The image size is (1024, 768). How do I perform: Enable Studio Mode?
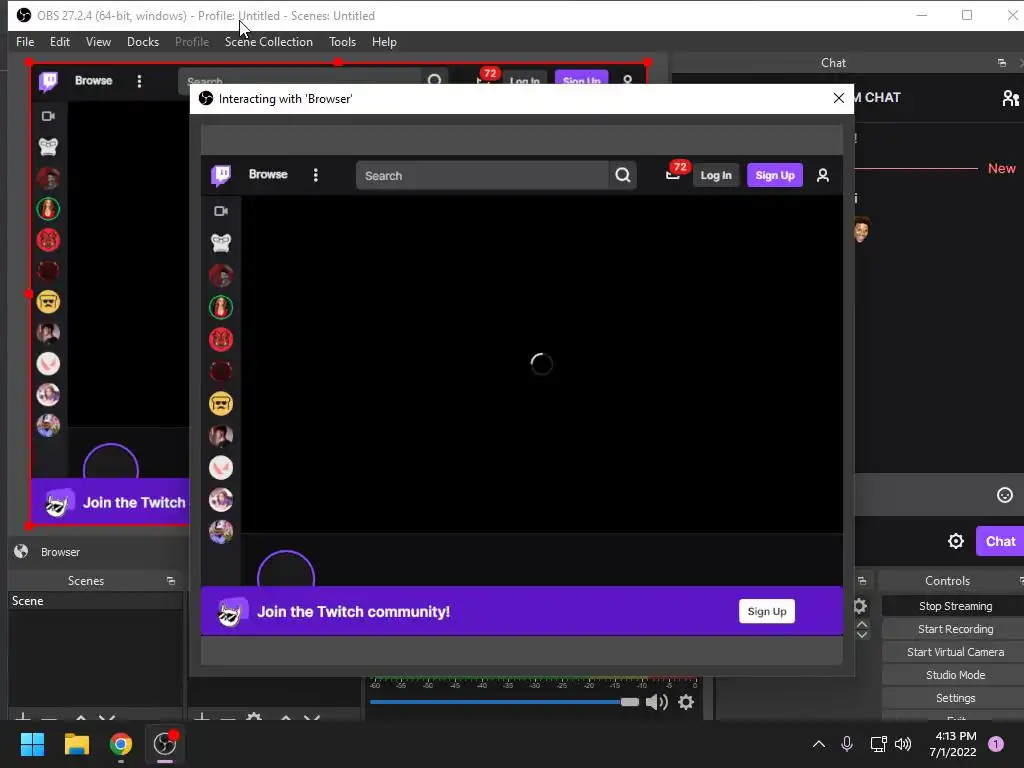tap(955, 675)
